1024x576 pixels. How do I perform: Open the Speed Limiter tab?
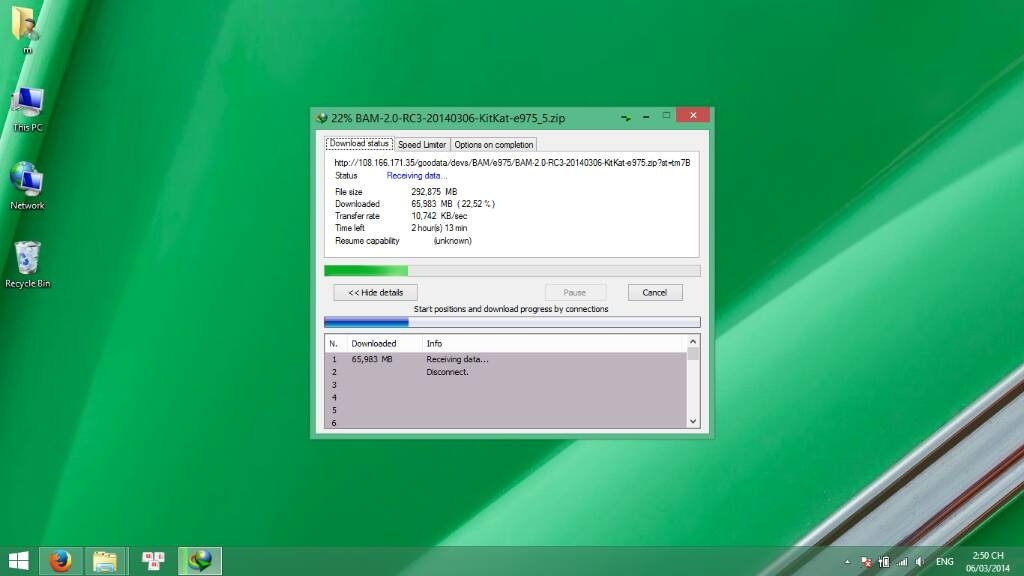click(422, 144)
